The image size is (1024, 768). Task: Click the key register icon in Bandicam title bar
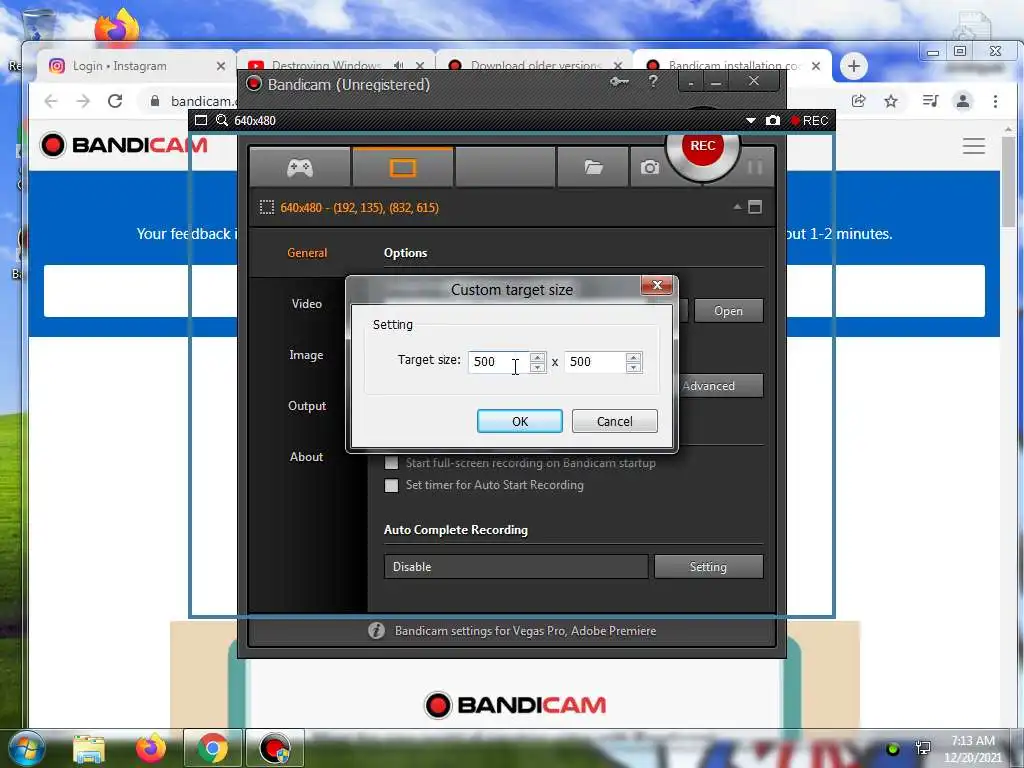pyautogui.click(x=619, y=82)
